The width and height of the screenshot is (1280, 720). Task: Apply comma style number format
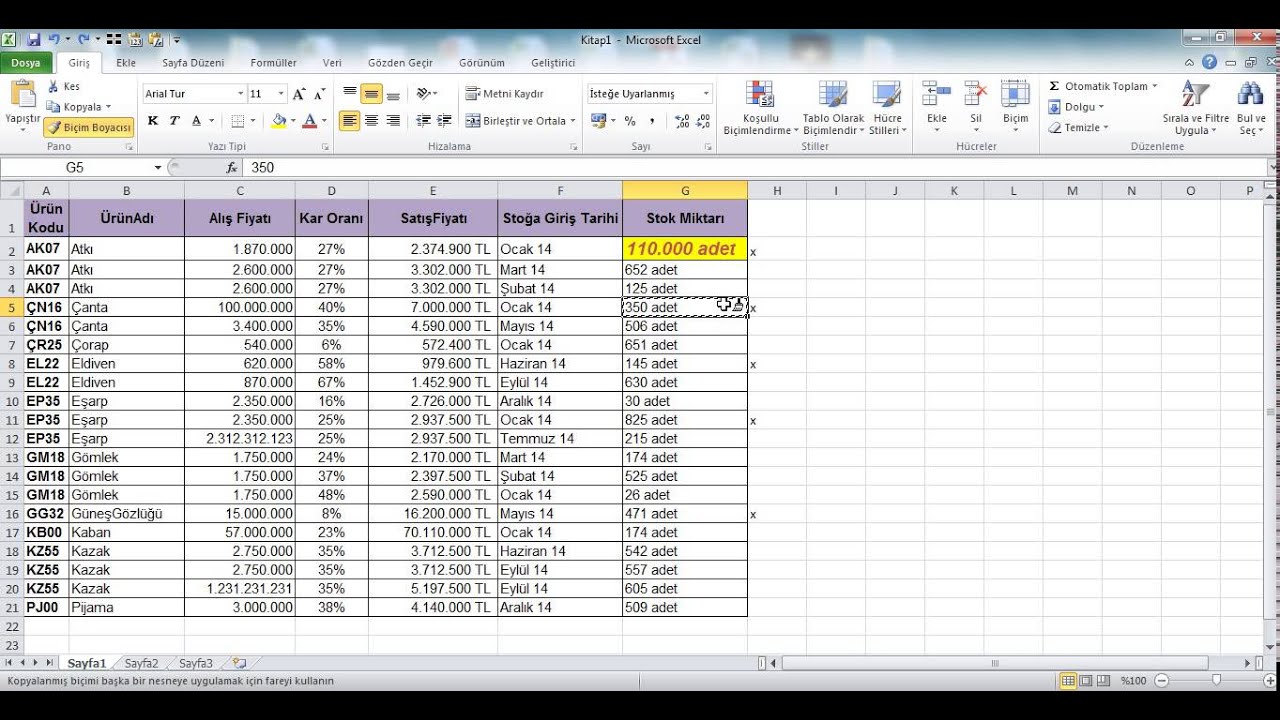(652, 121)
